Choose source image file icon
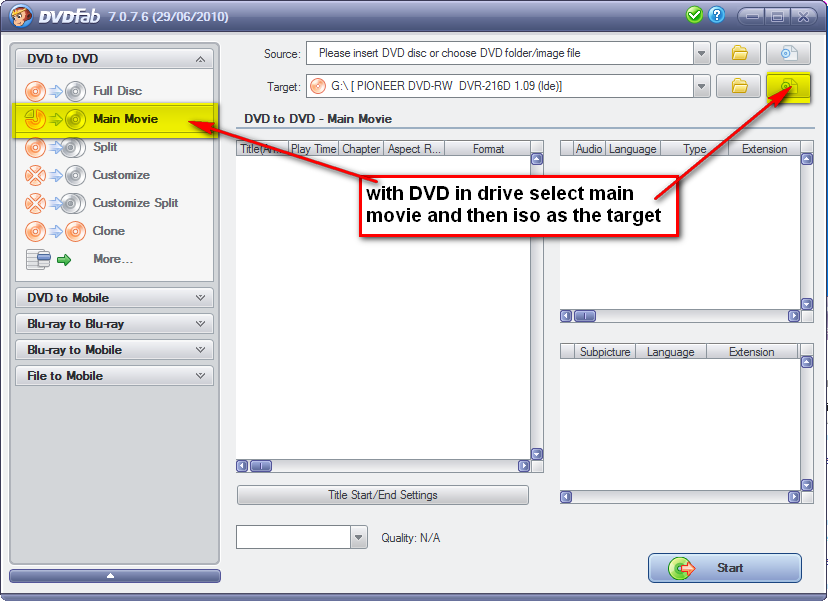The image size is (828, 601). coord(788,53)
